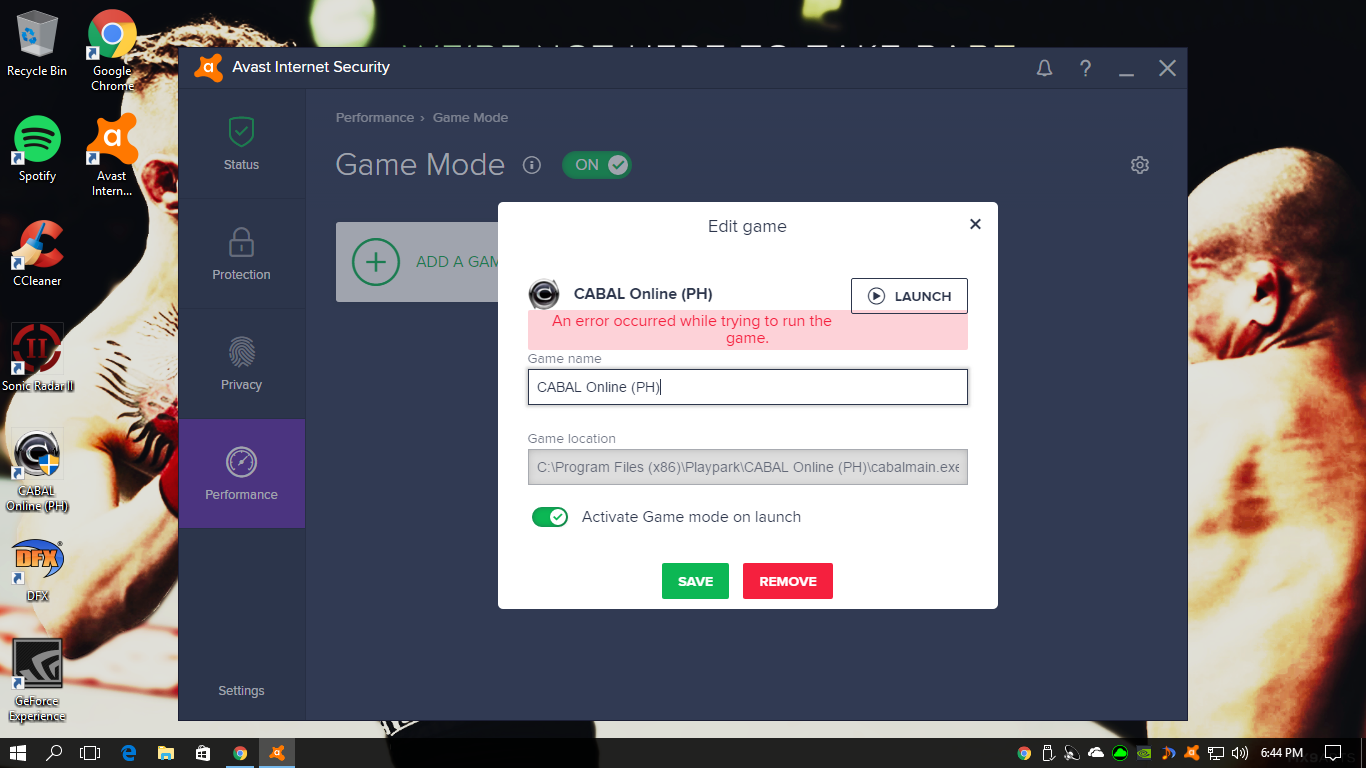
Task: Click the Game location path field
Action: (x=748, y=467)
